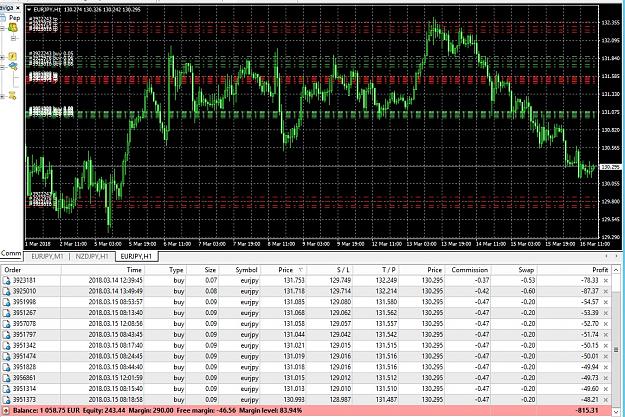Sort trades by the Symbol column
This screenshot has width=625, height=417.
240,270
